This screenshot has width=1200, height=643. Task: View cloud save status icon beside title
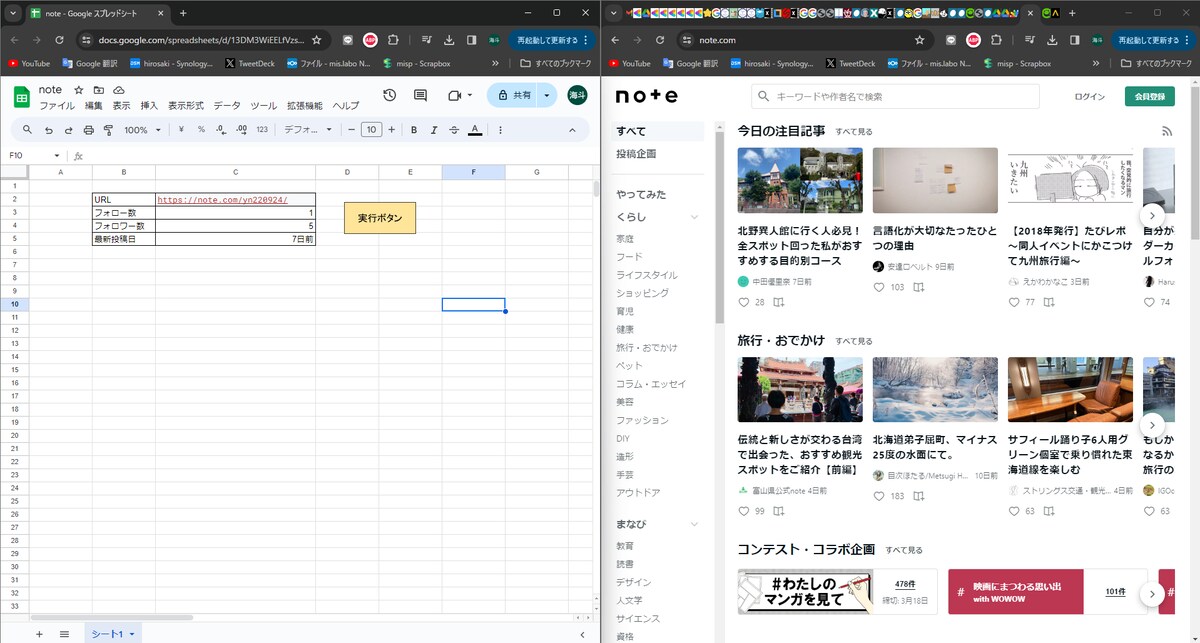pos(118,90)
